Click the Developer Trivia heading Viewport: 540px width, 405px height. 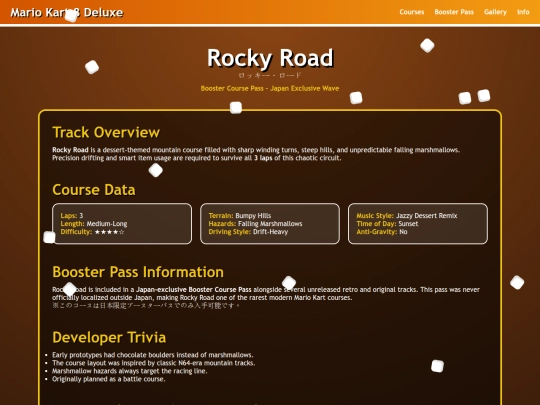[109, 338]
